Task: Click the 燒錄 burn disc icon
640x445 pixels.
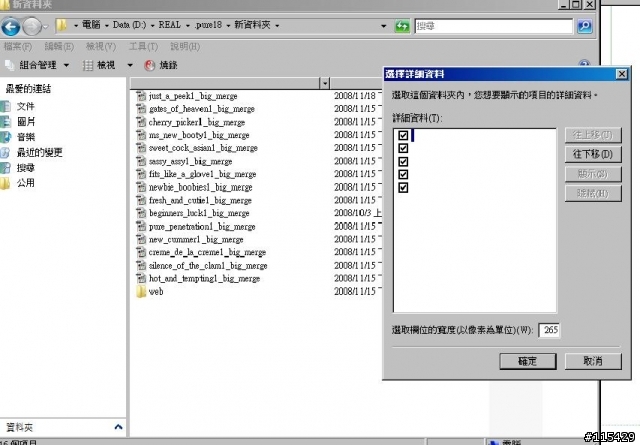Action: coord(150,65)
